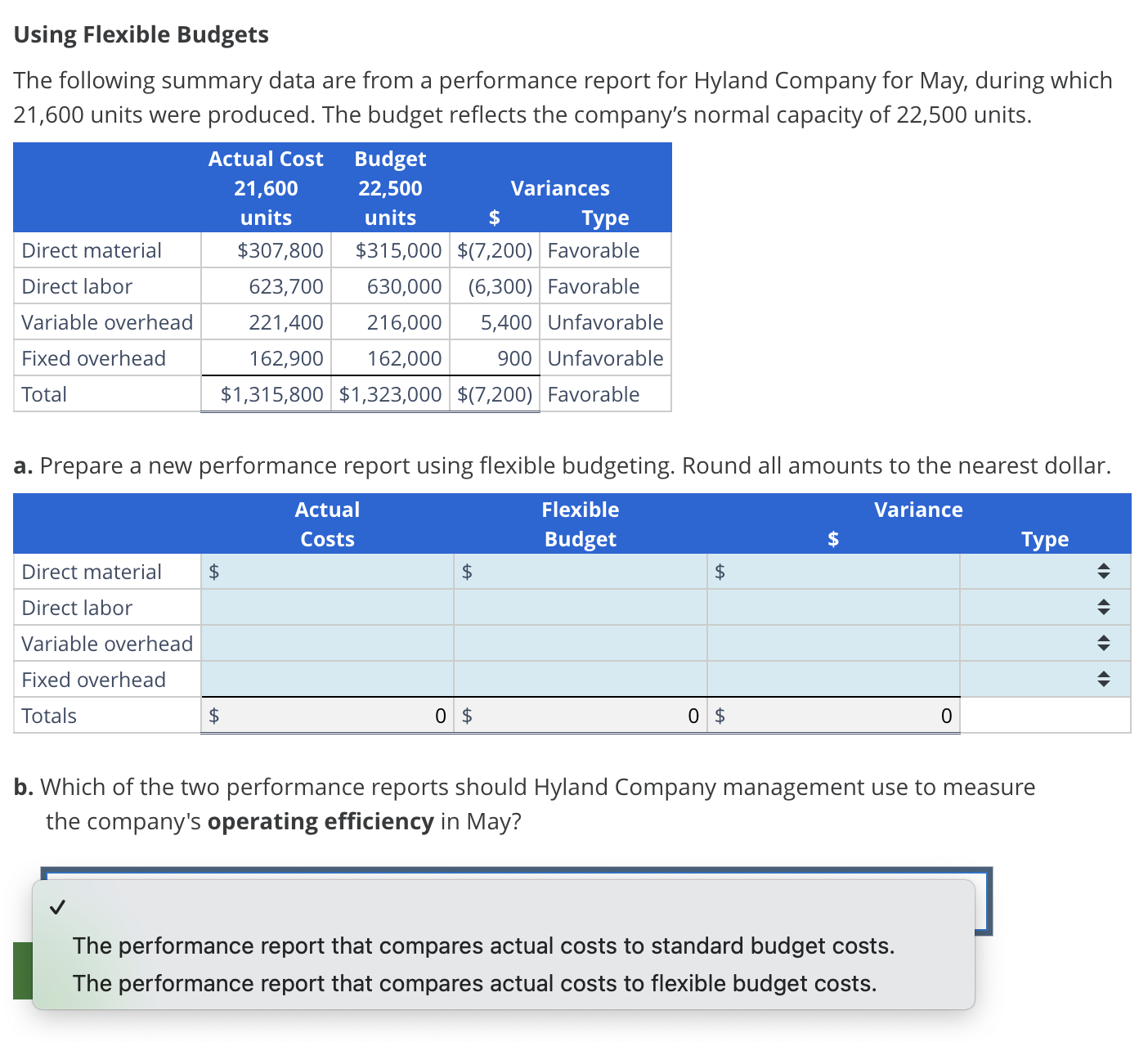
Task: Click the Variance dollar field for Direct material
Action: [x=832, y=571]
